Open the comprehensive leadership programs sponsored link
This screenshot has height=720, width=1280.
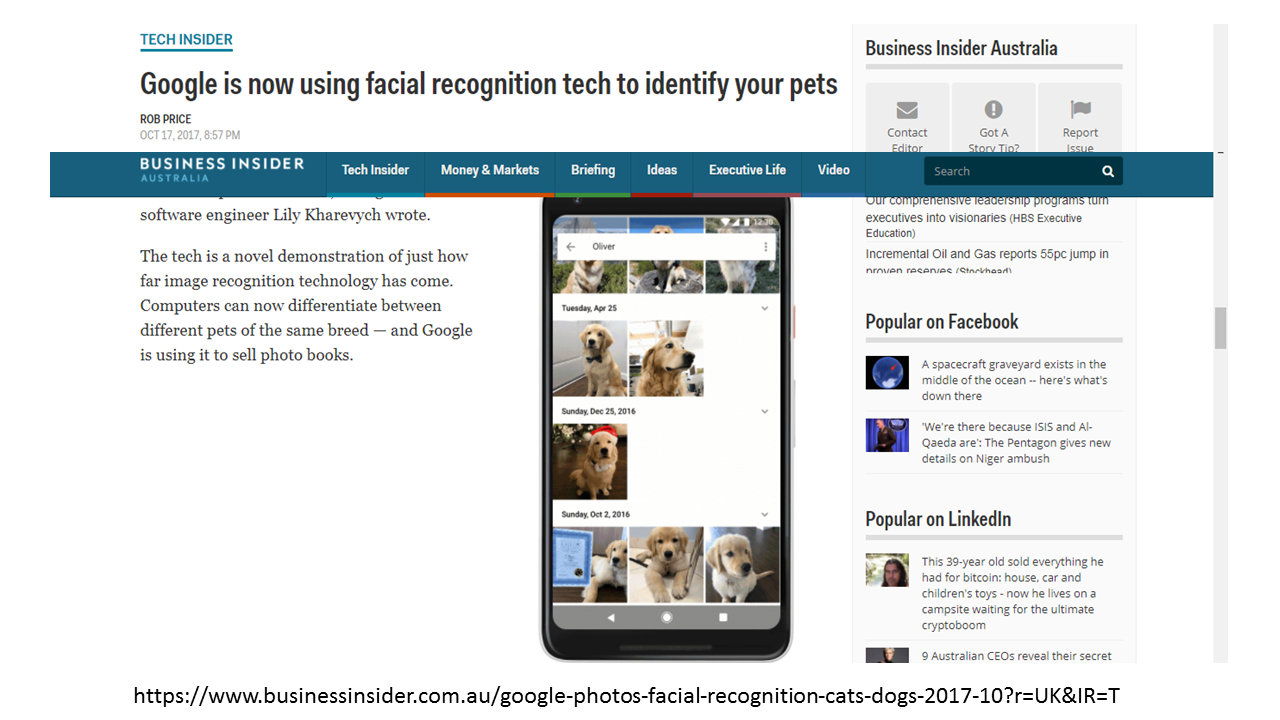(987, 215)
